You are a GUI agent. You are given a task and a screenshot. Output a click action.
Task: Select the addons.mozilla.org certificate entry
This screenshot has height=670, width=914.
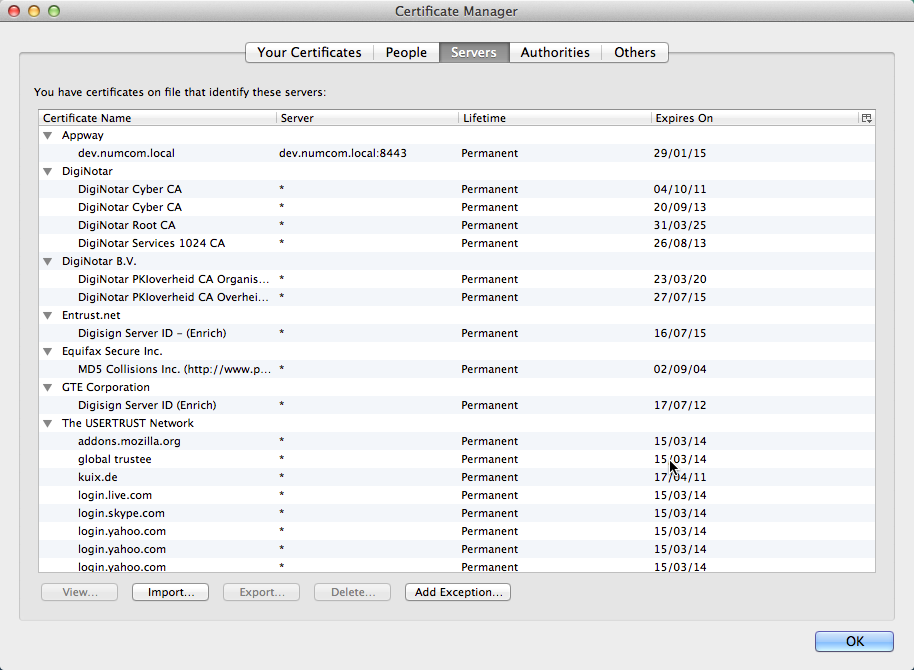coord(129,441)
